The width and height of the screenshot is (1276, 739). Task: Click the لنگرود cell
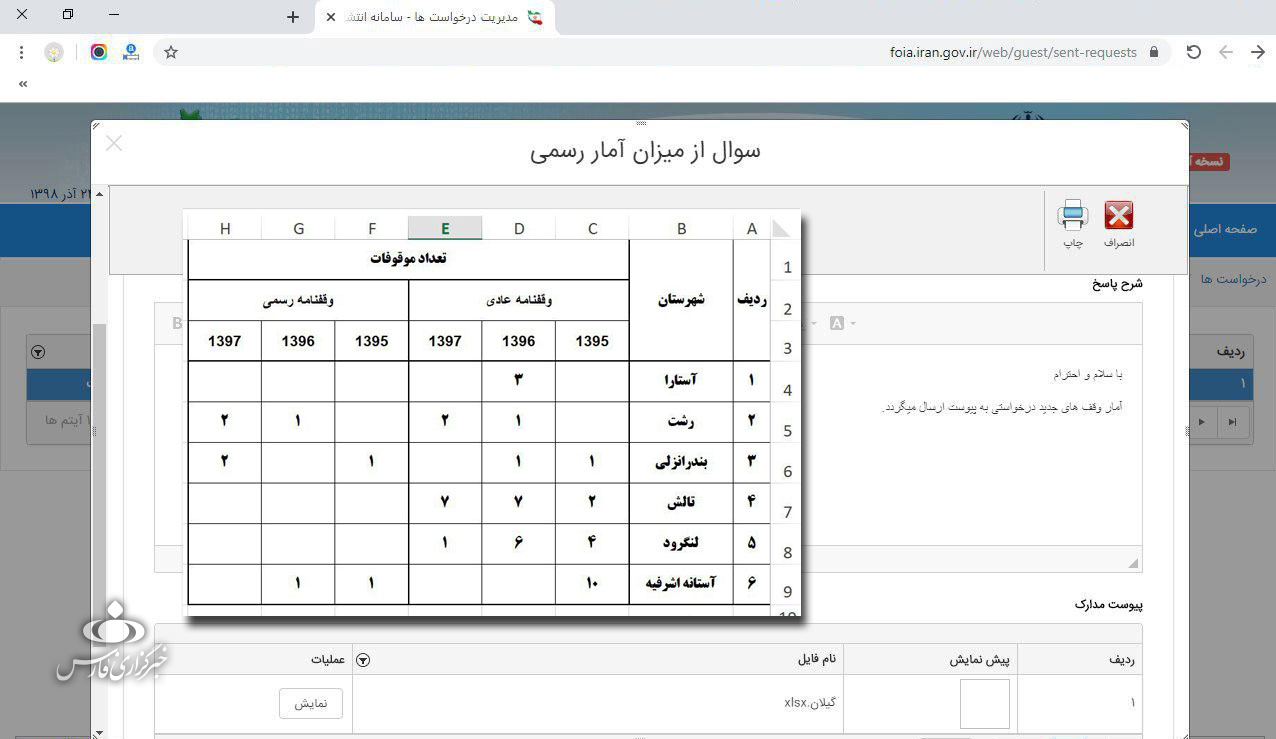681,543
